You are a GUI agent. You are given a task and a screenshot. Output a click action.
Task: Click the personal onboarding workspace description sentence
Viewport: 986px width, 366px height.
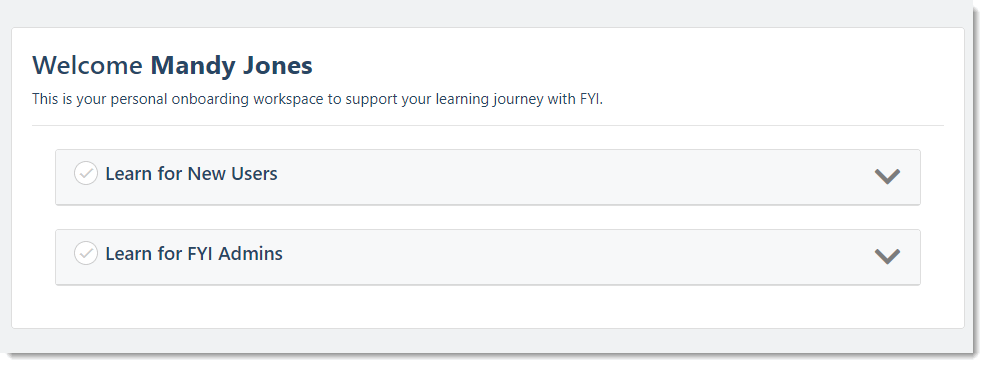pos(318,99)
